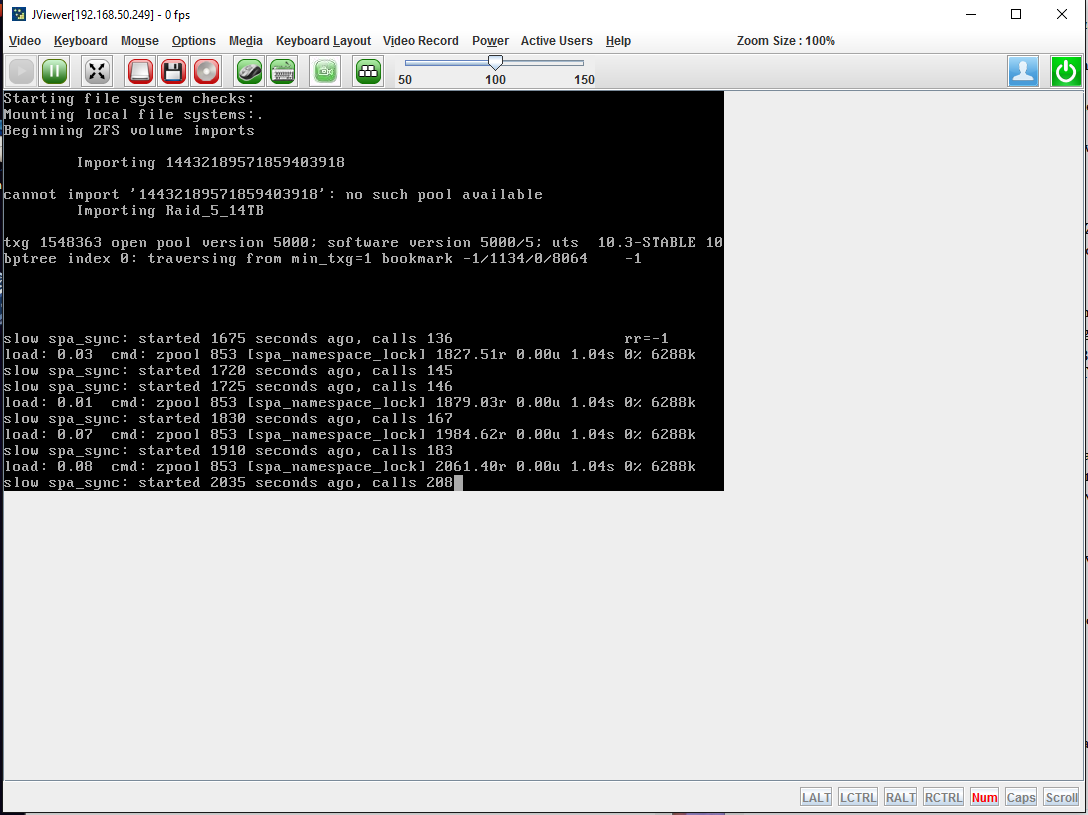1088x815 pixels.
Task: Open the Active Users menu
Action: pyautogui.click(x=556, y=41)
